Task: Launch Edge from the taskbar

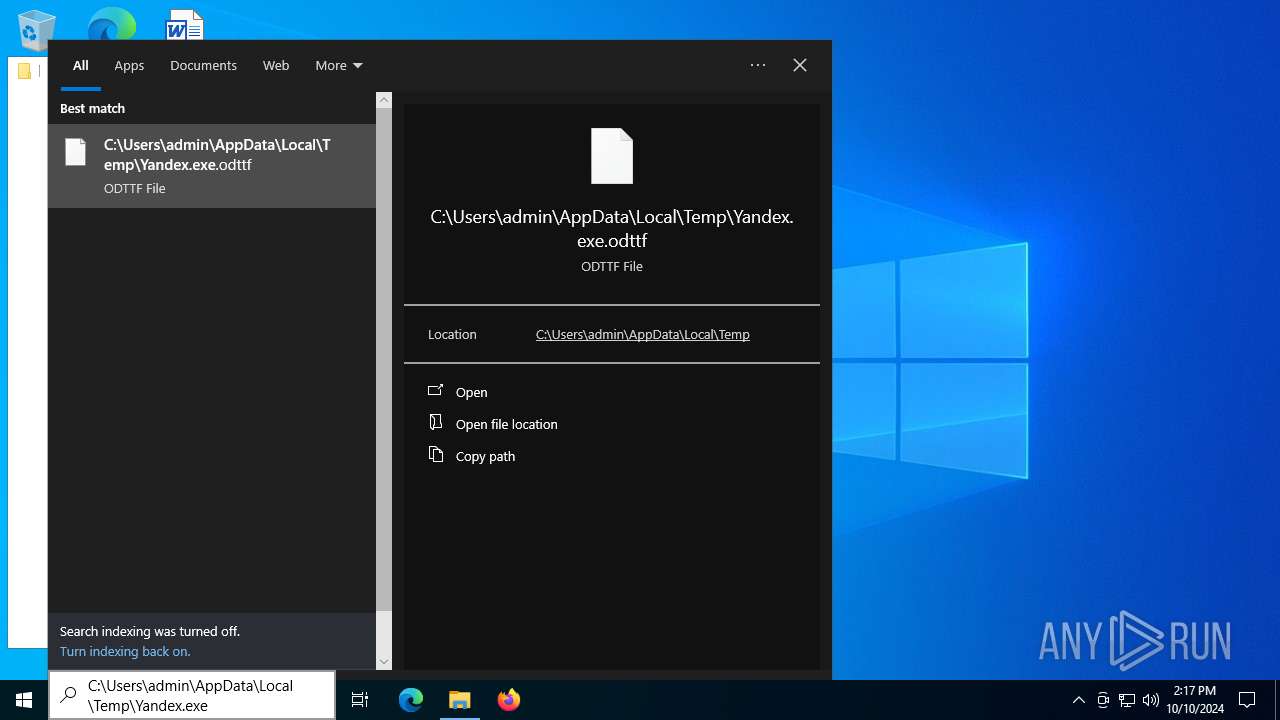Action: [411, 700]
